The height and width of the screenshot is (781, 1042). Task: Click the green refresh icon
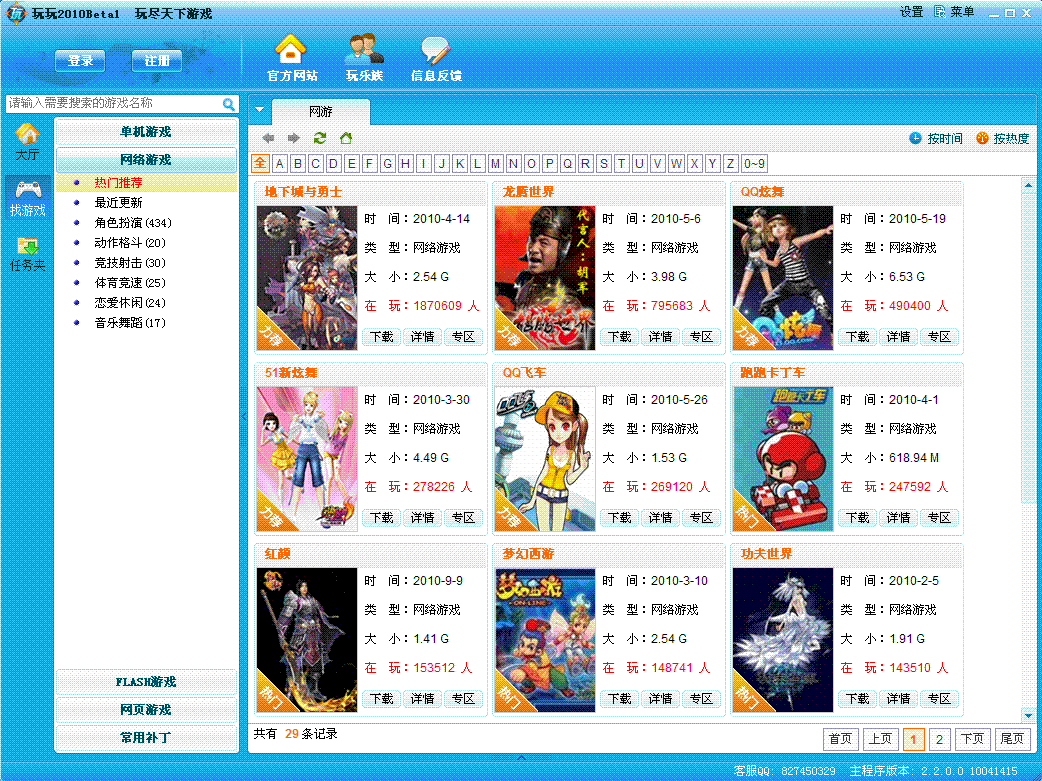pos(320,138)
